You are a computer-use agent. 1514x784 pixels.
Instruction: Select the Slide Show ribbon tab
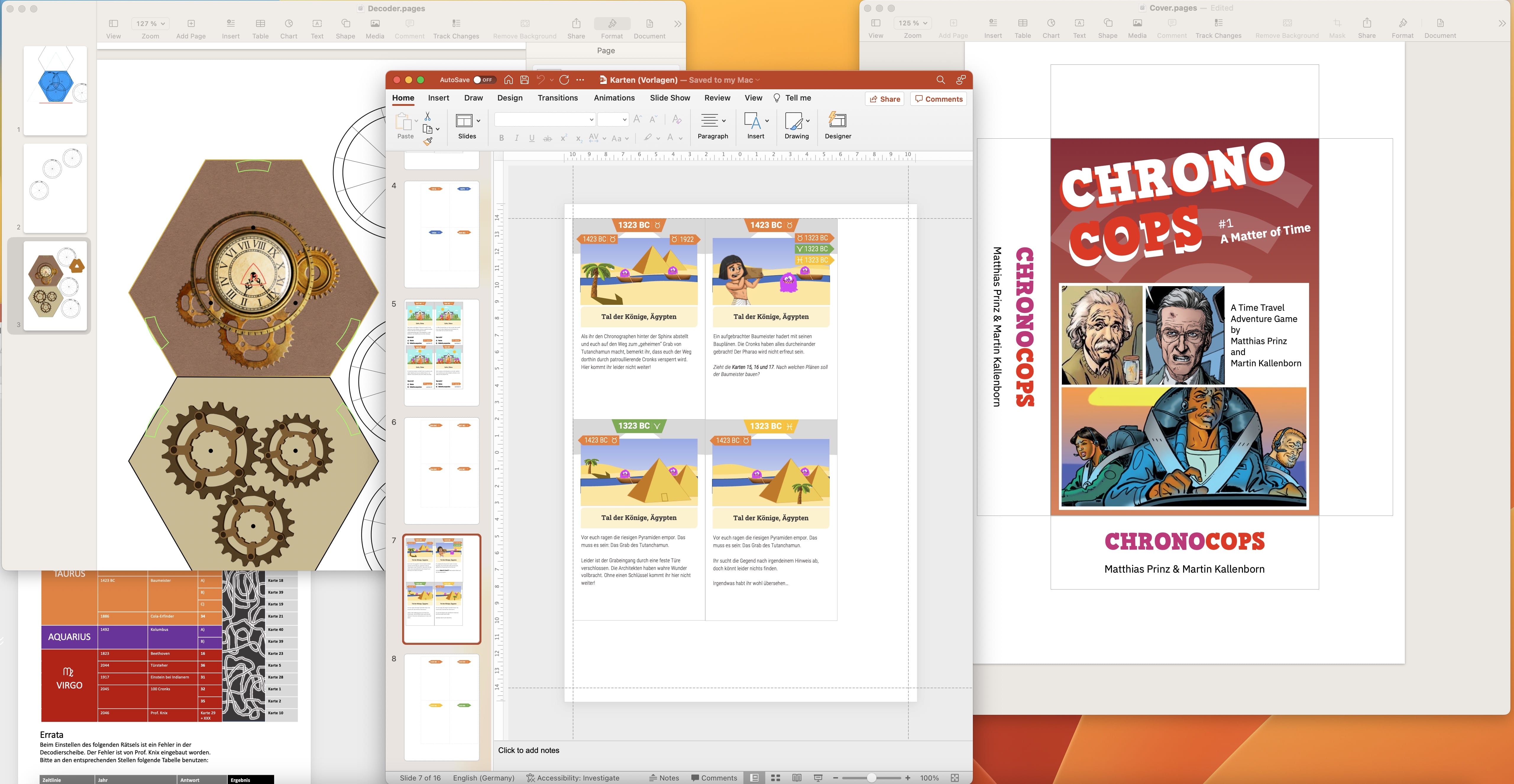point(670,98)
